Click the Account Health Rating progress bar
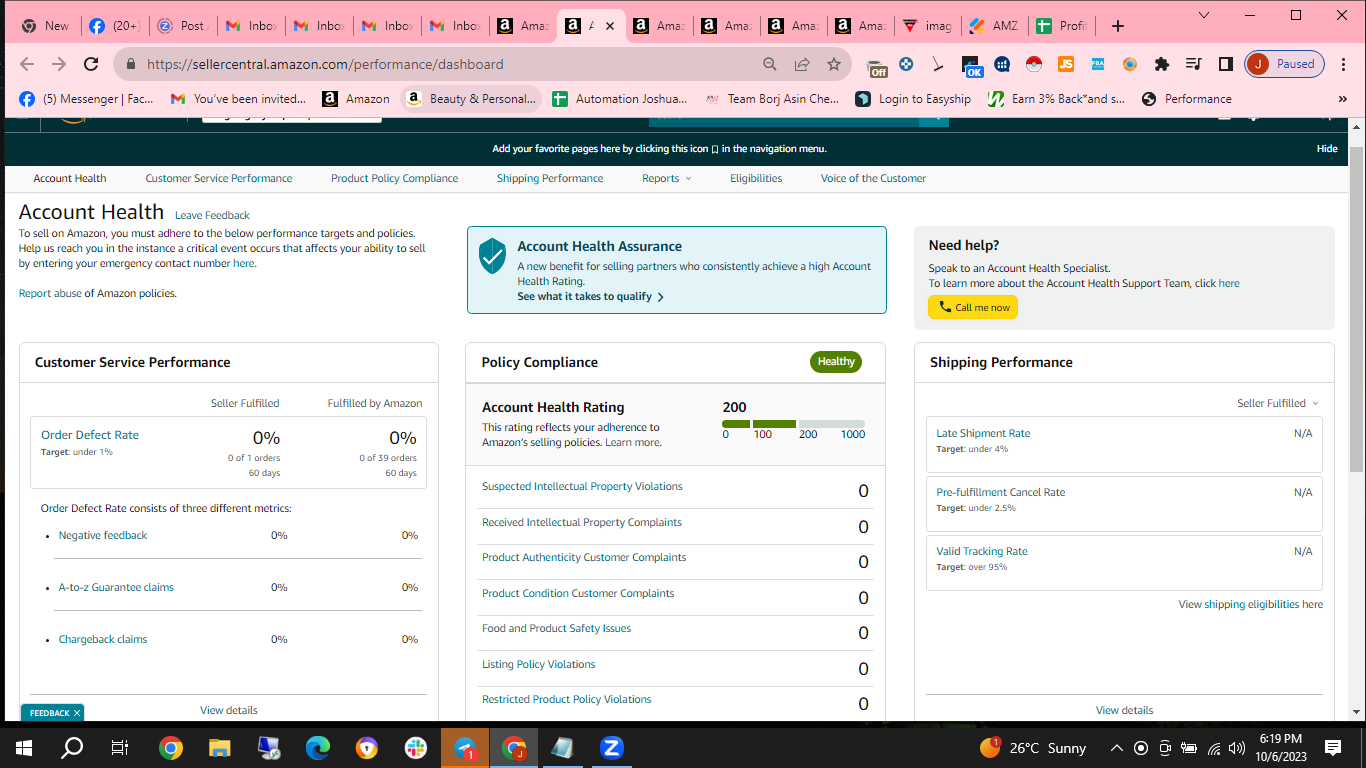The image size is (1366, 768). (x=794, y=424)
